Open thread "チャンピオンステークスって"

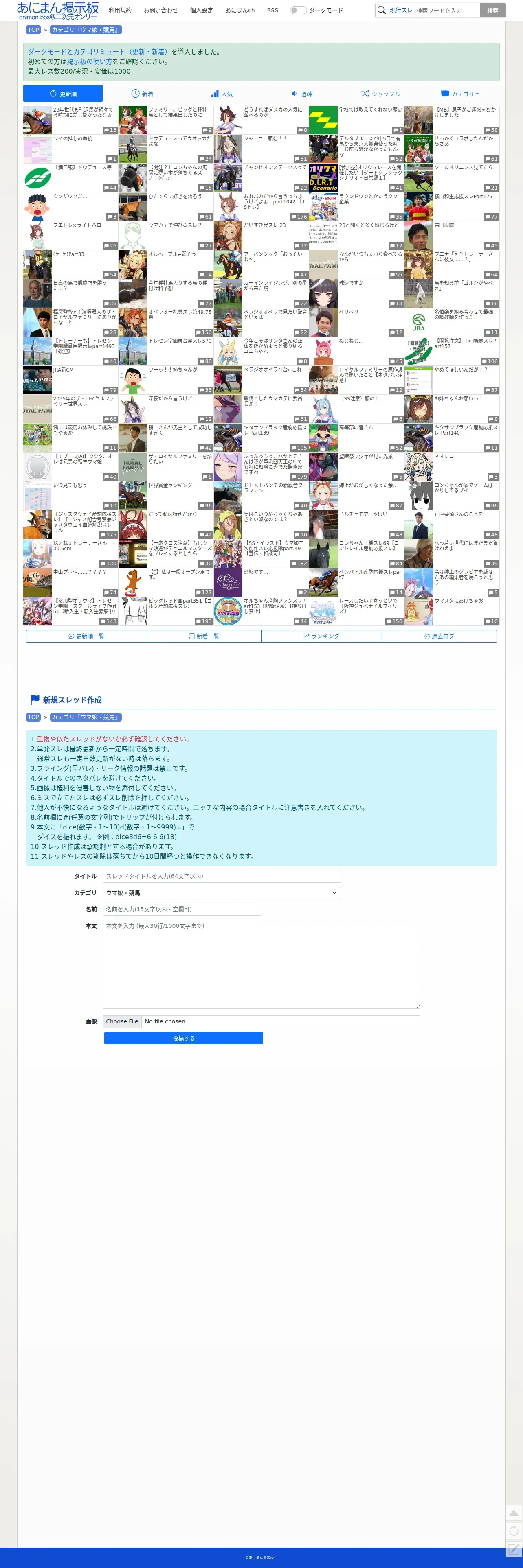point(275,167)
